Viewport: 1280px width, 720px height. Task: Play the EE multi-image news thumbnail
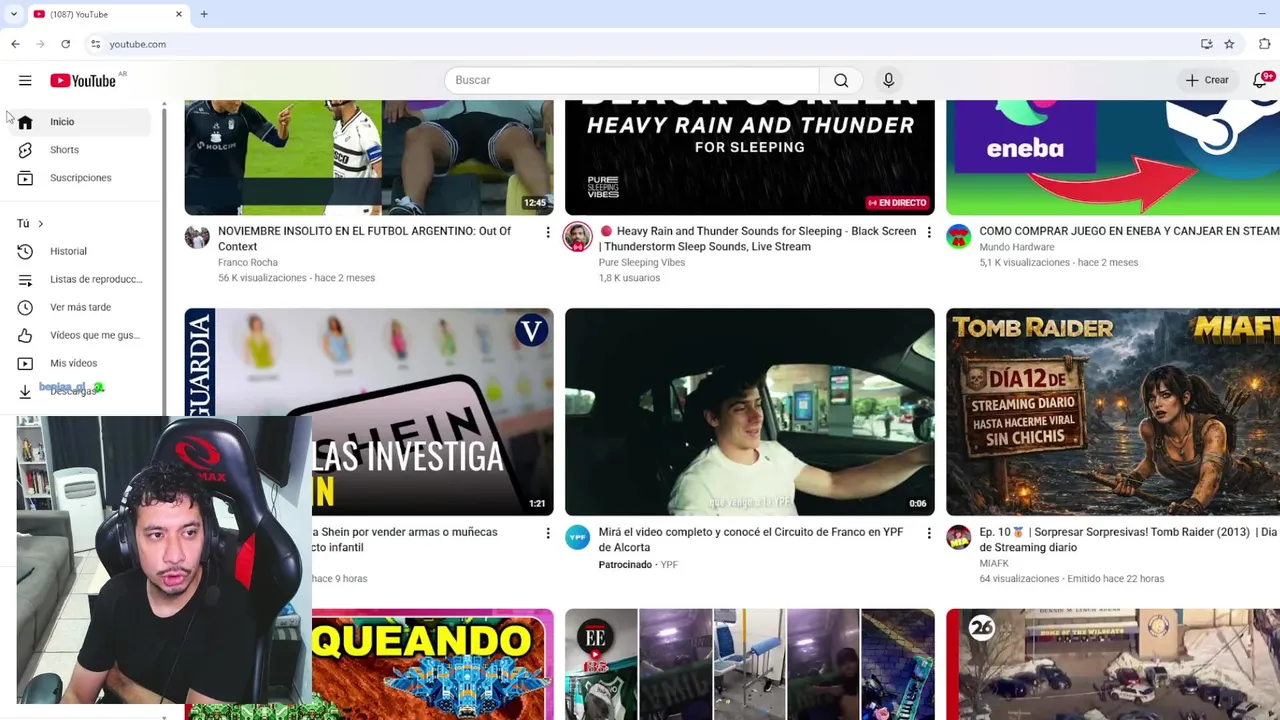click(750, 664)
